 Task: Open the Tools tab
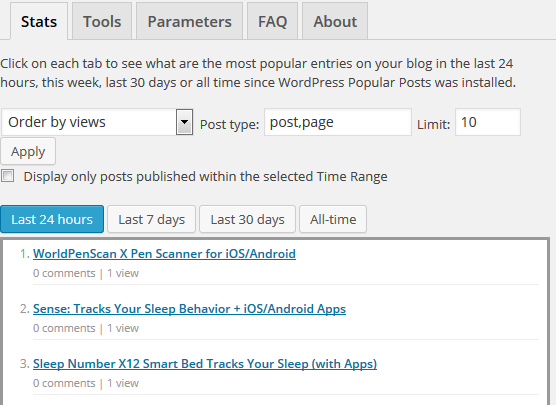click(x=102, y=21)
